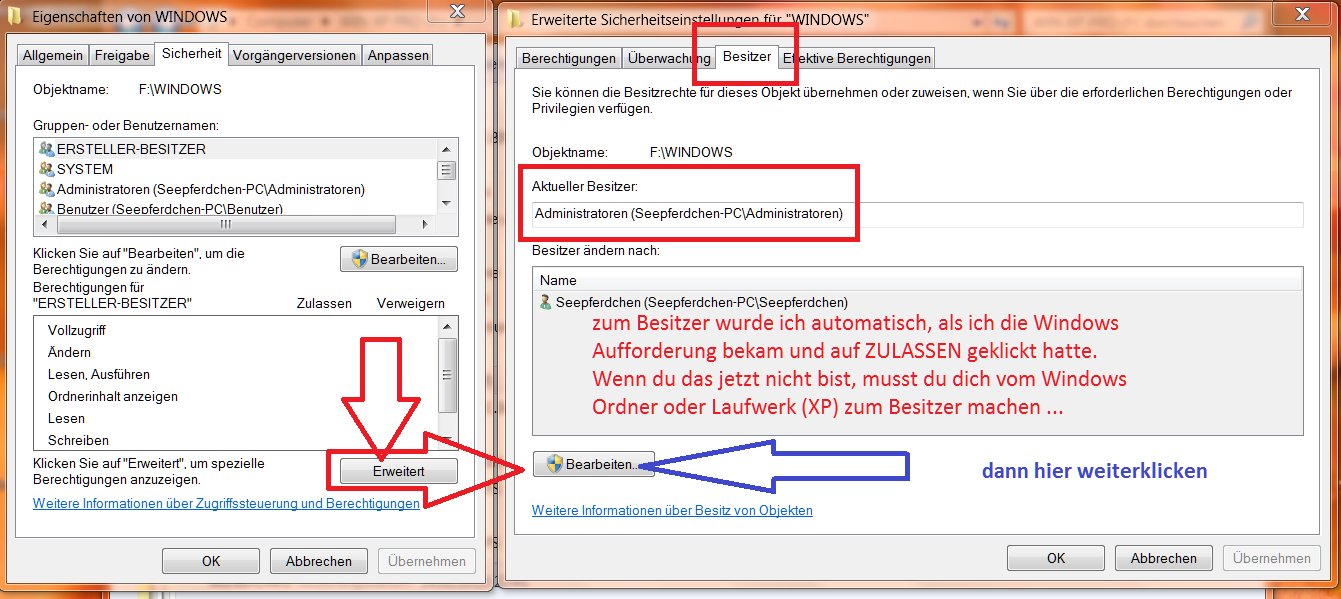Viewport: 1341px width, 599px height.
Task: Click the Name column header
Action: 917,280
